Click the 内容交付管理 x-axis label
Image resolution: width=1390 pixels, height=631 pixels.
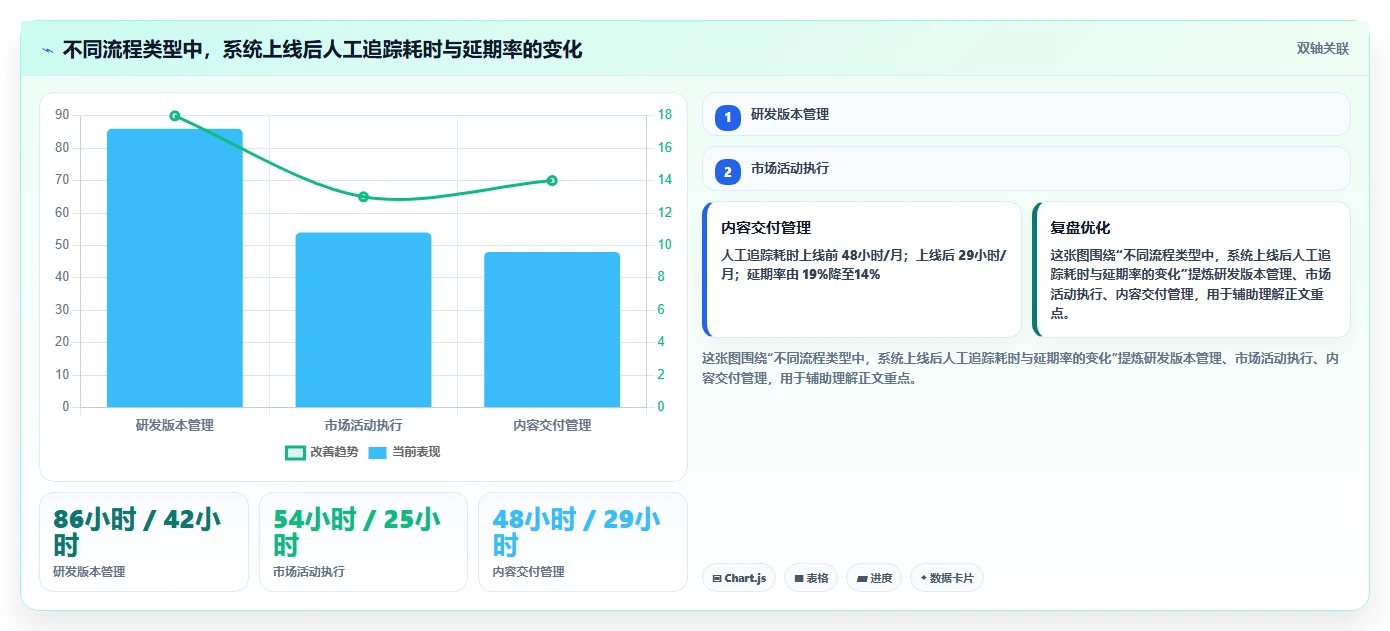point(552,425)
